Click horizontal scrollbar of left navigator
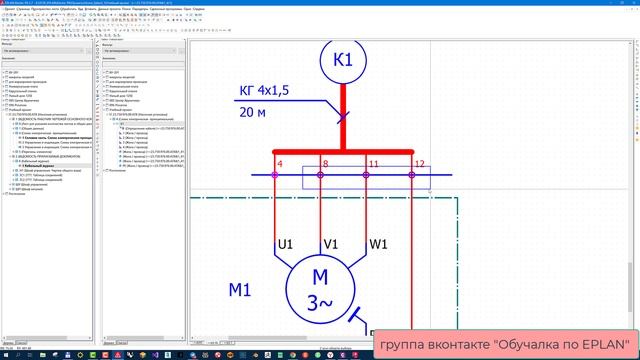The height and width of the screenshot is (360, 640). coord(37,338)
